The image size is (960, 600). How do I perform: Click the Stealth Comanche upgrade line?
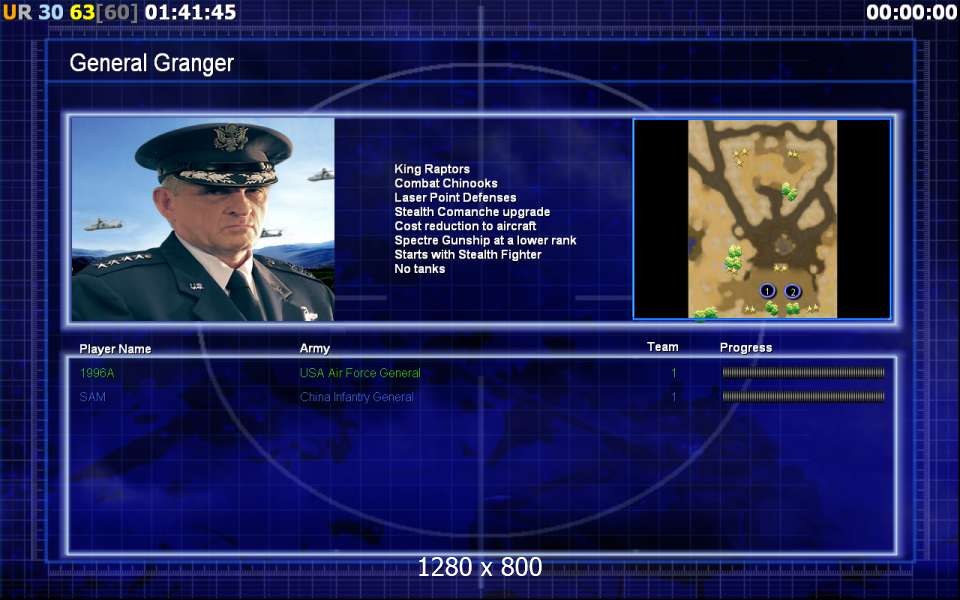472,212
